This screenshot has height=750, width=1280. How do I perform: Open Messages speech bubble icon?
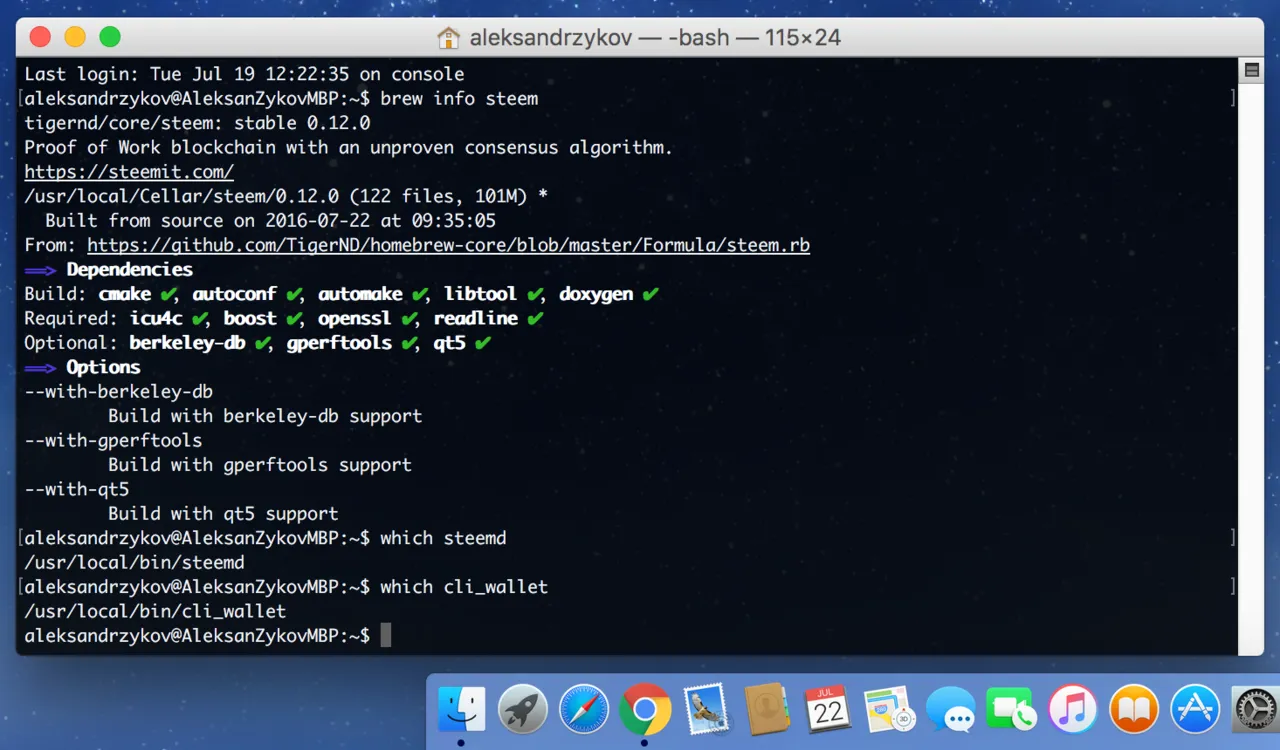pyautogui.click(x=950, y=710)
